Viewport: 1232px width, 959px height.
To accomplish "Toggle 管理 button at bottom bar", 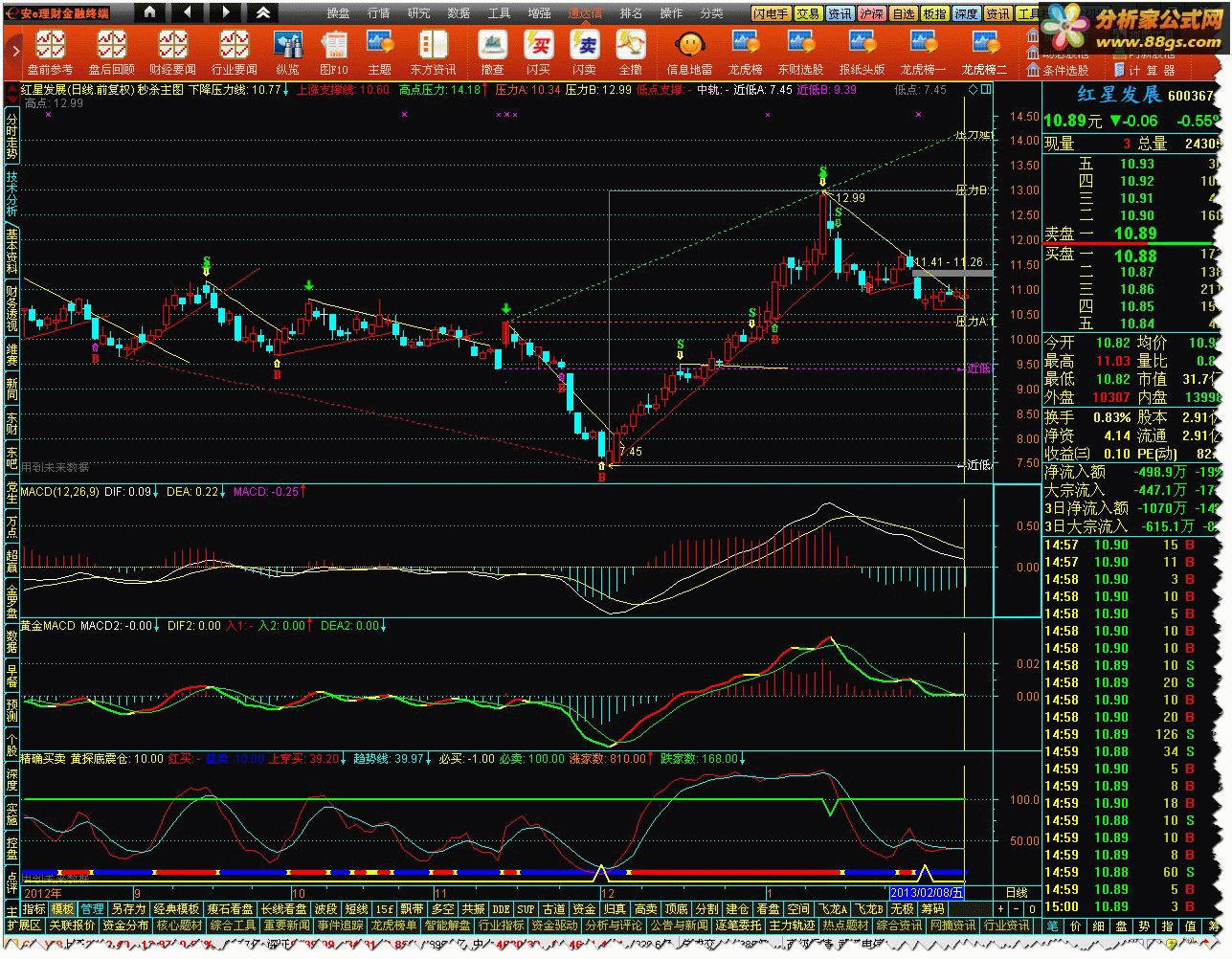I will pyautogui.click(x=92, y=909).
